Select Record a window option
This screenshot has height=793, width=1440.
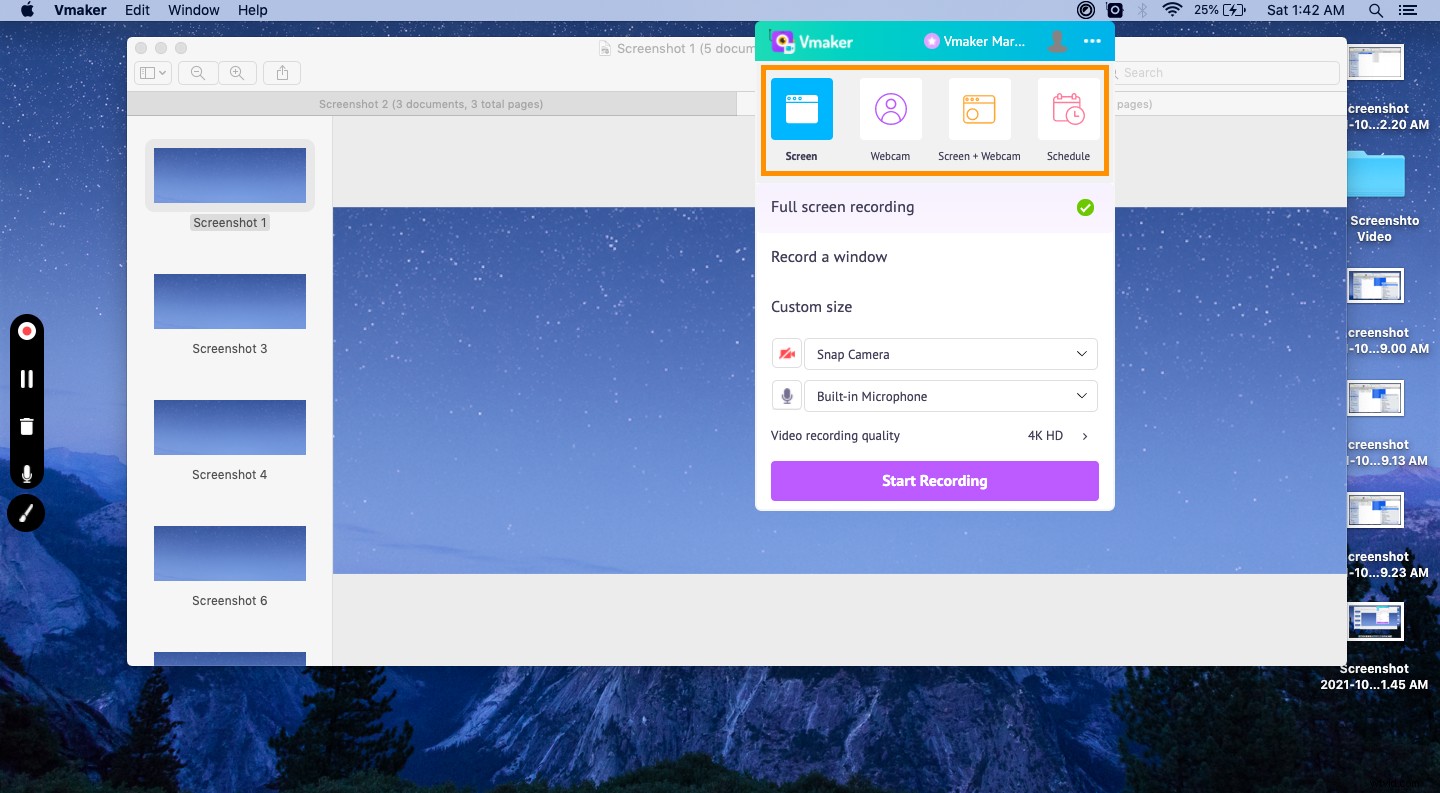828,257
